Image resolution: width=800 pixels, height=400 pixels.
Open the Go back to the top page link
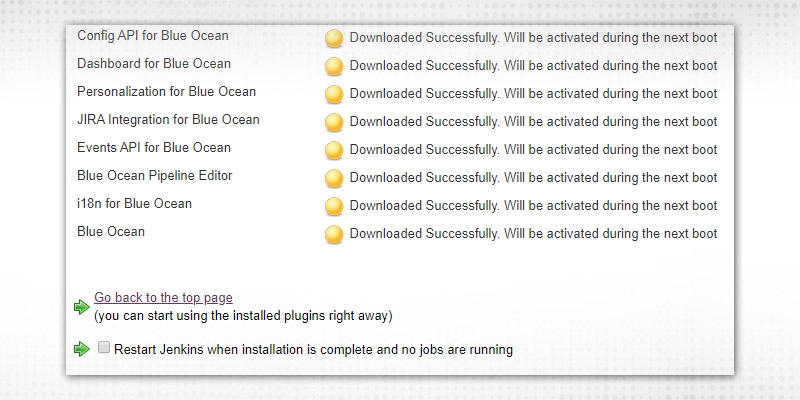(163, 298)
